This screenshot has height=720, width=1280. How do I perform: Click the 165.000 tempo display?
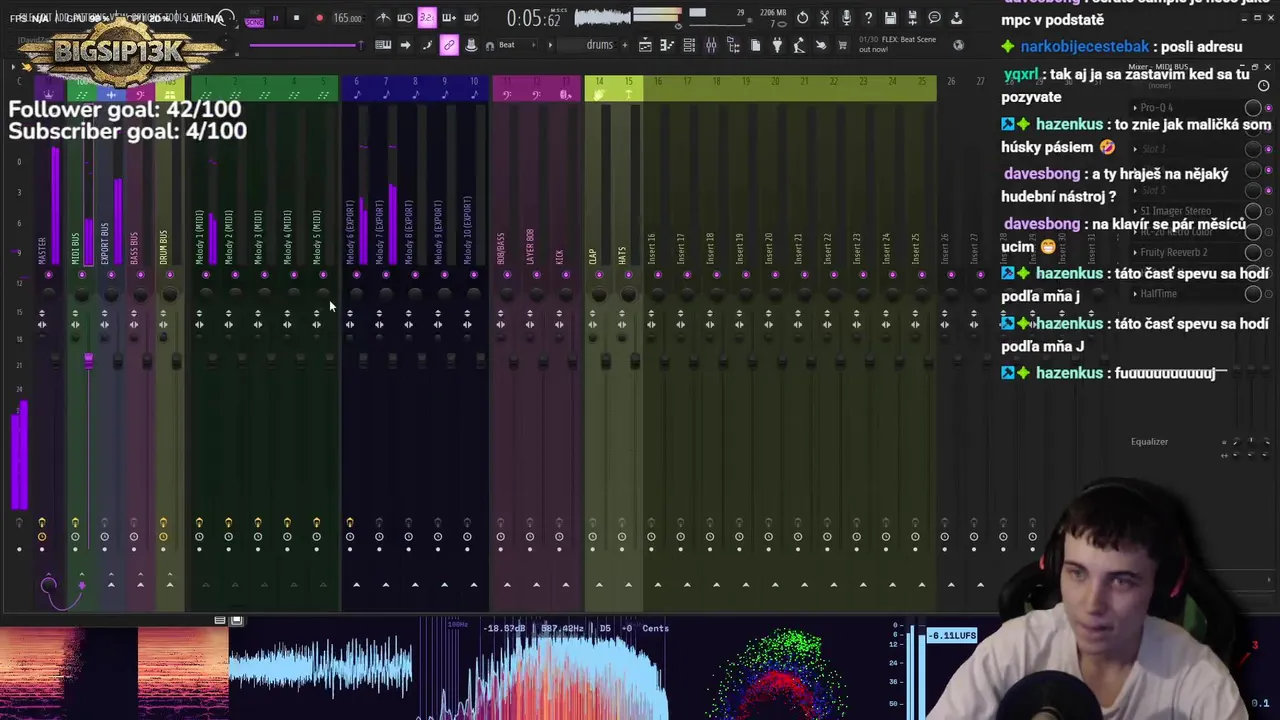[347, 18]
